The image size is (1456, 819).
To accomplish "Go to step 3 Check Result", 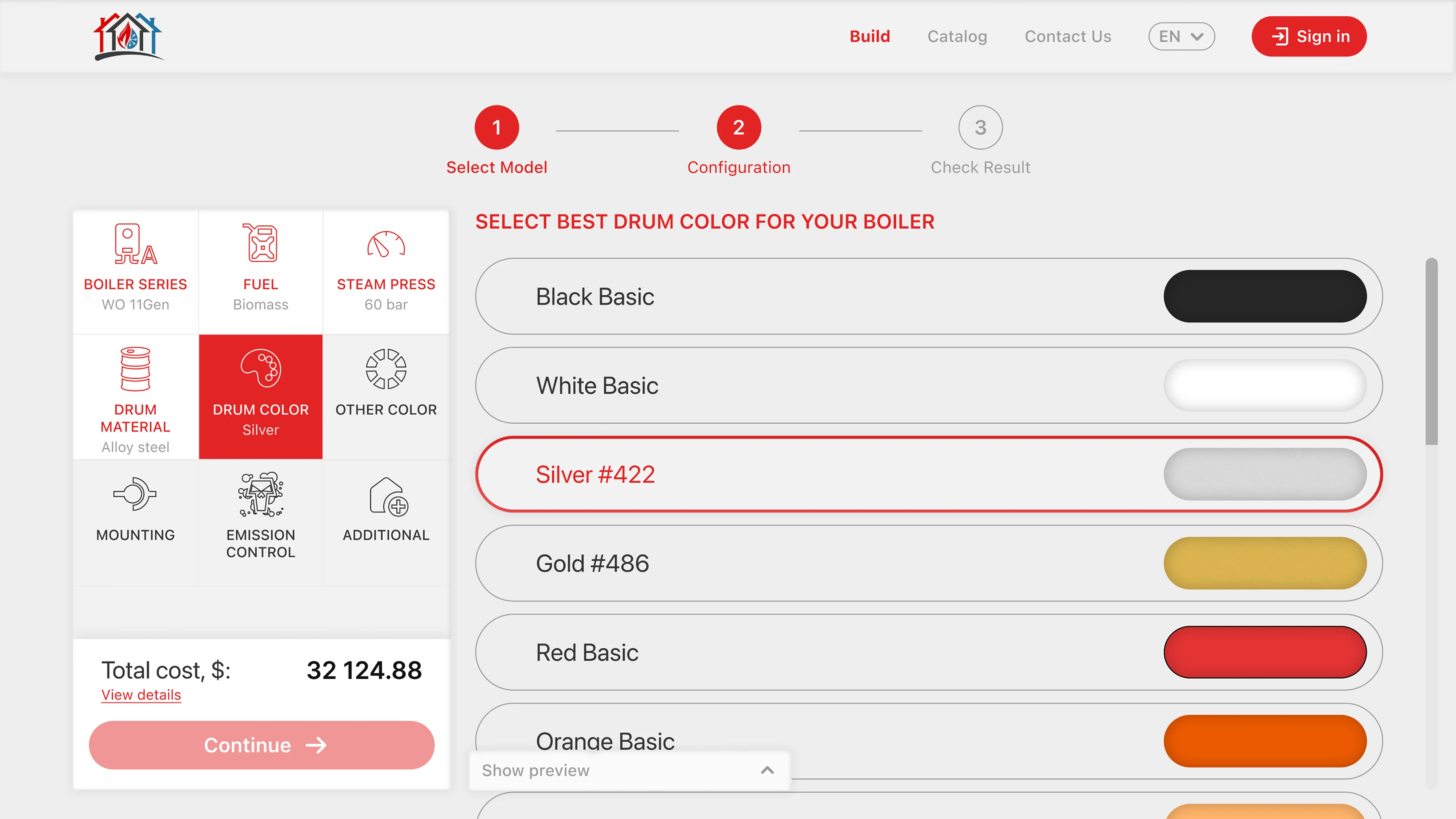I will pos(980,128).
